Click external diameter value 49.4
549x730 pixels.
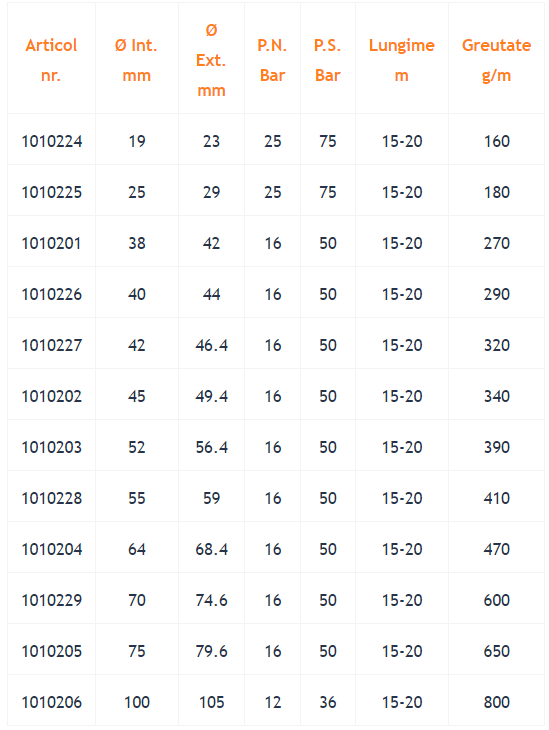pyautogui.click(x=211, y=396)
